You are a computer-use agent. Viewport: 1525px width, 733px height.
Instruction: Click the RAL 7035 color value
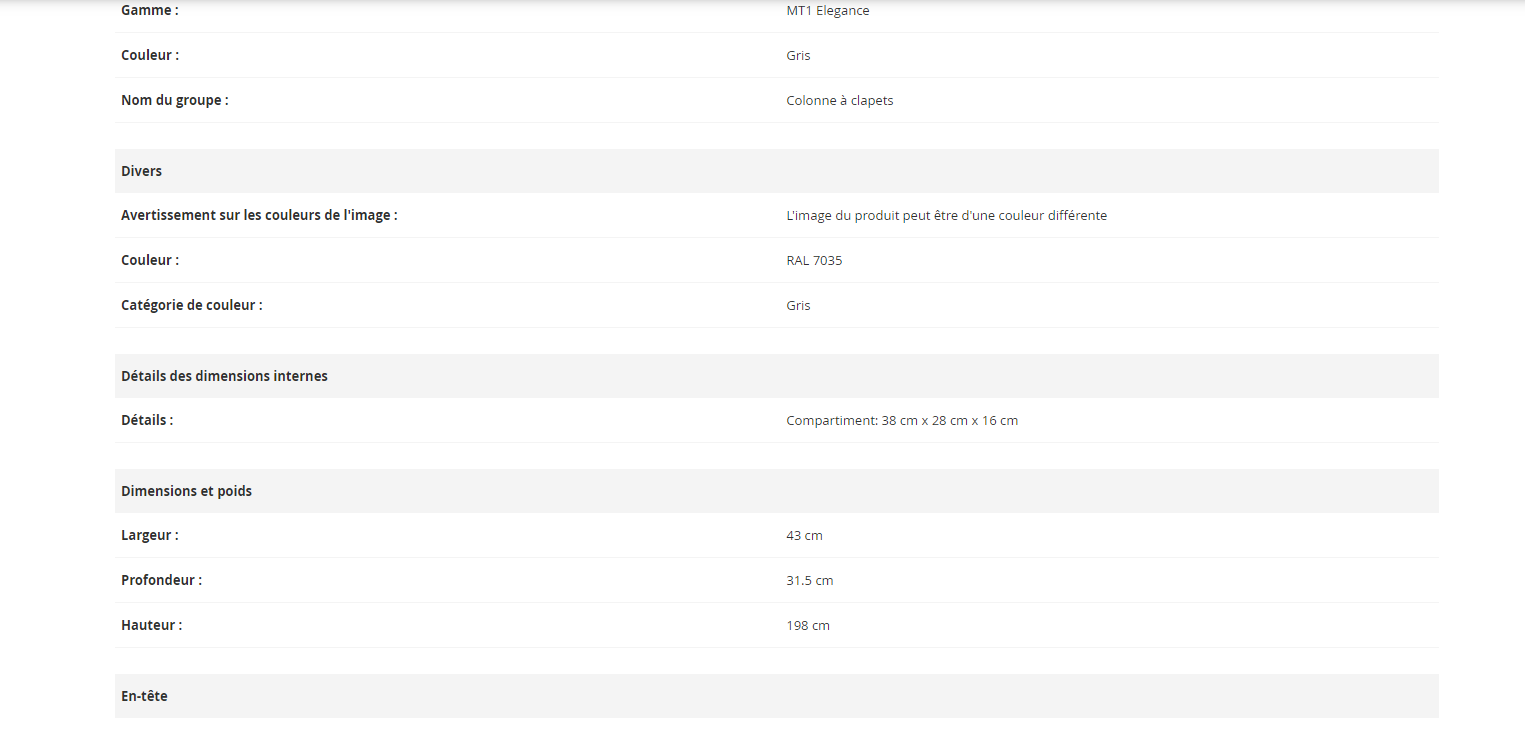pos(814,261)
